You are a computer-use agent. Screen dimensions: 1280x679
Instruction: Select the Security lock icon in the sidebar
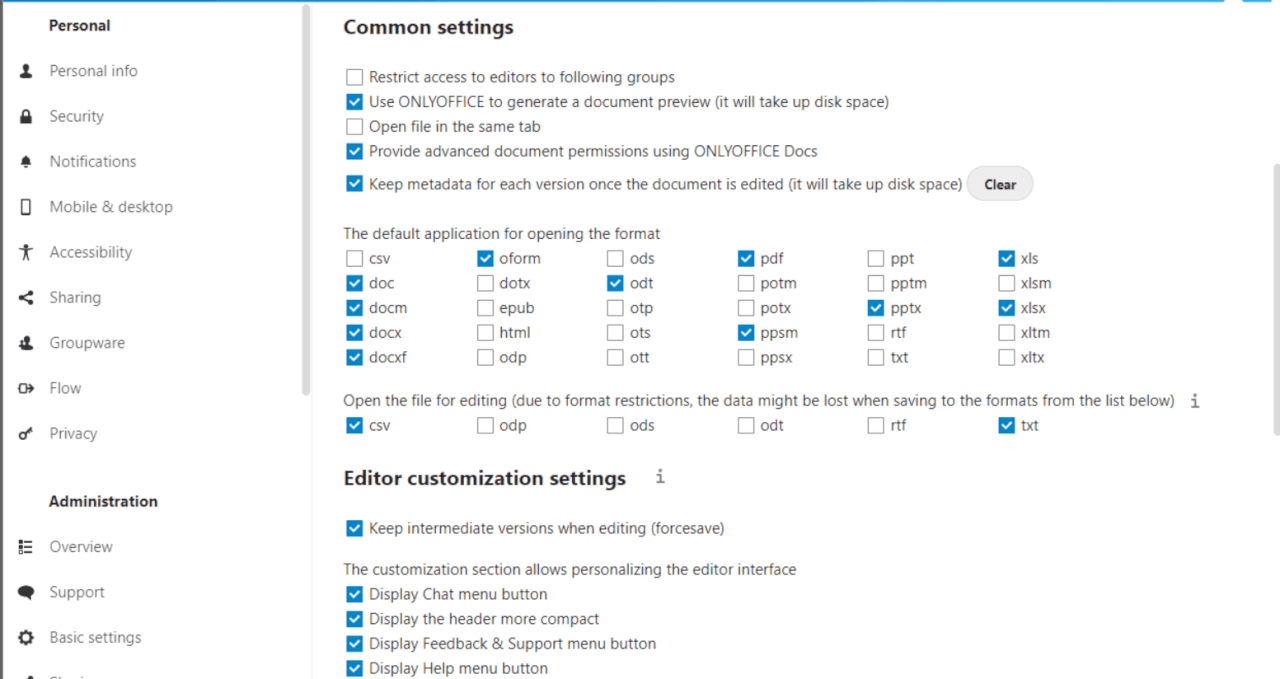click(x=25, y=116)
